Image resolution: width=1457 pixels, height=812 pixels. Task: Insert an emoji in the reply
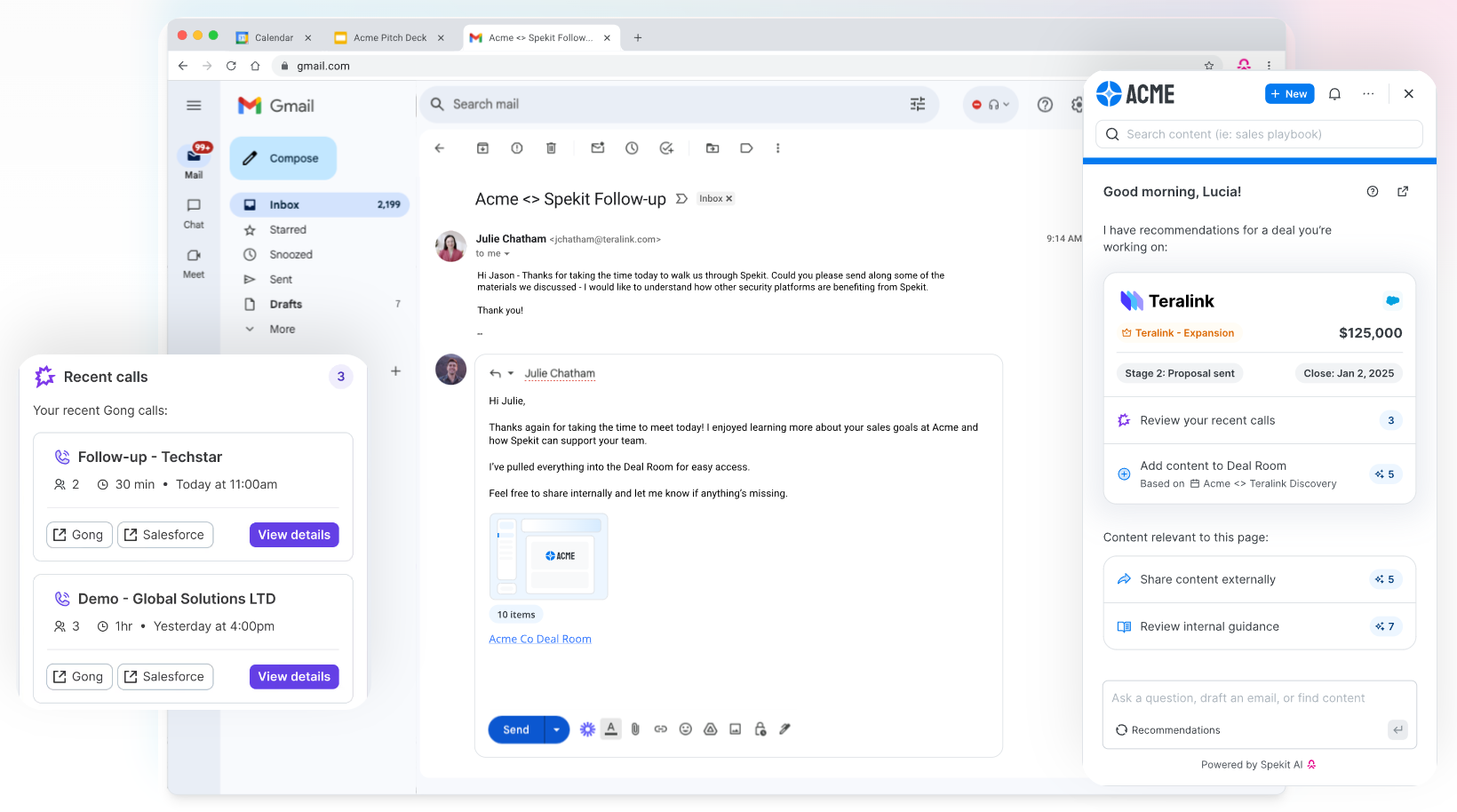686,729
